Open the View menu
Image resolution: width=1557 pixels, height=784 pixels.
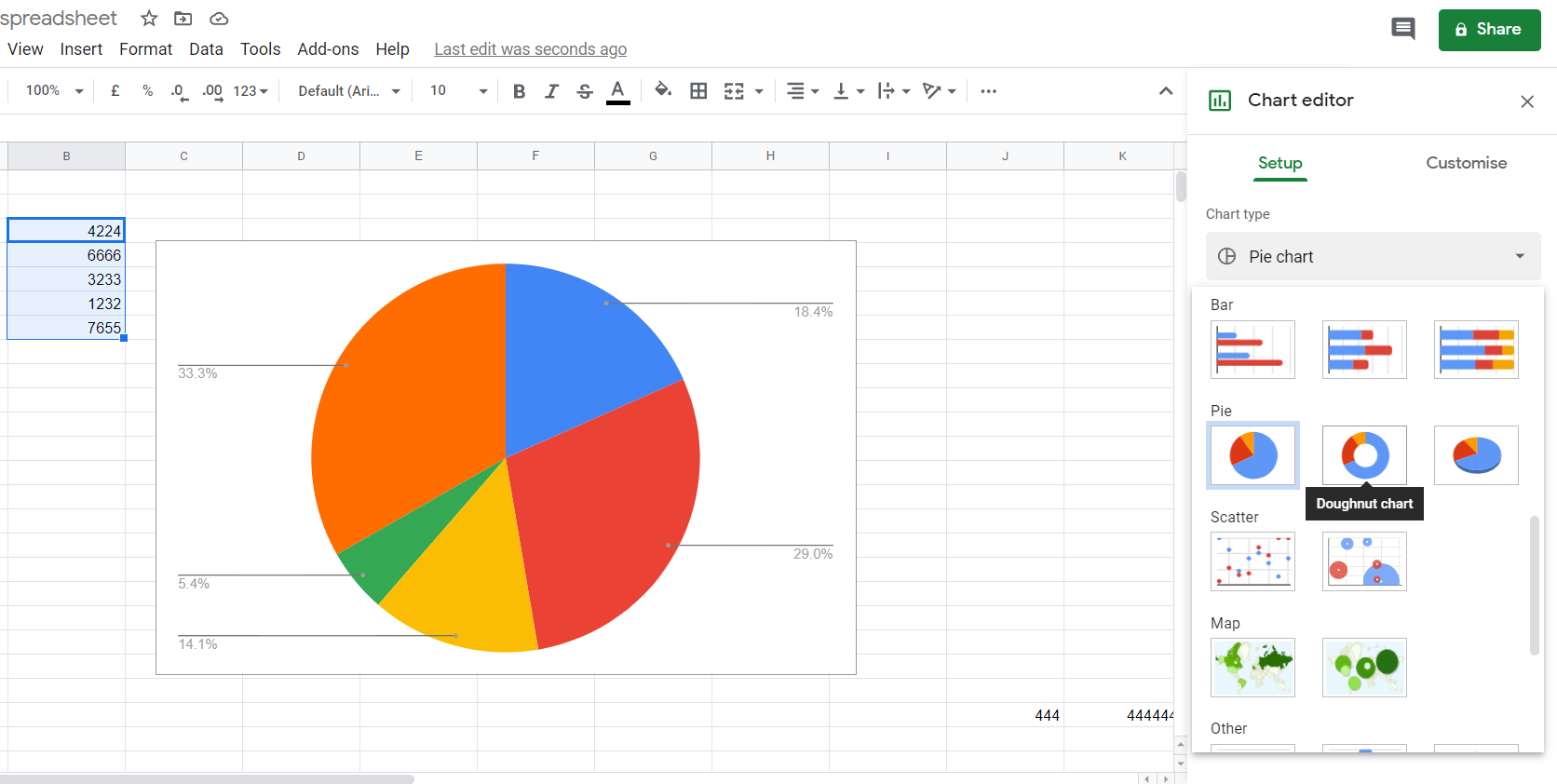tap(25, 49)
